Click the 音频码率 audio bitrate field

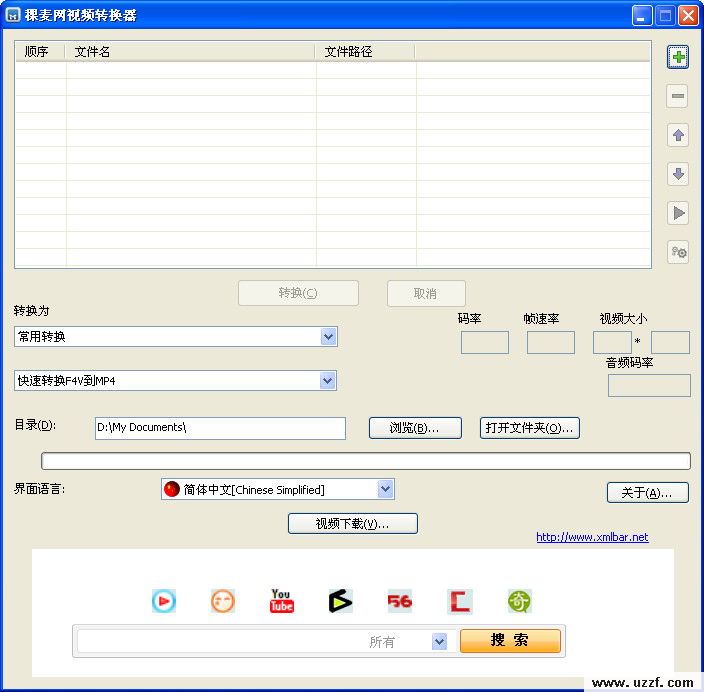[x=649, y=386]
